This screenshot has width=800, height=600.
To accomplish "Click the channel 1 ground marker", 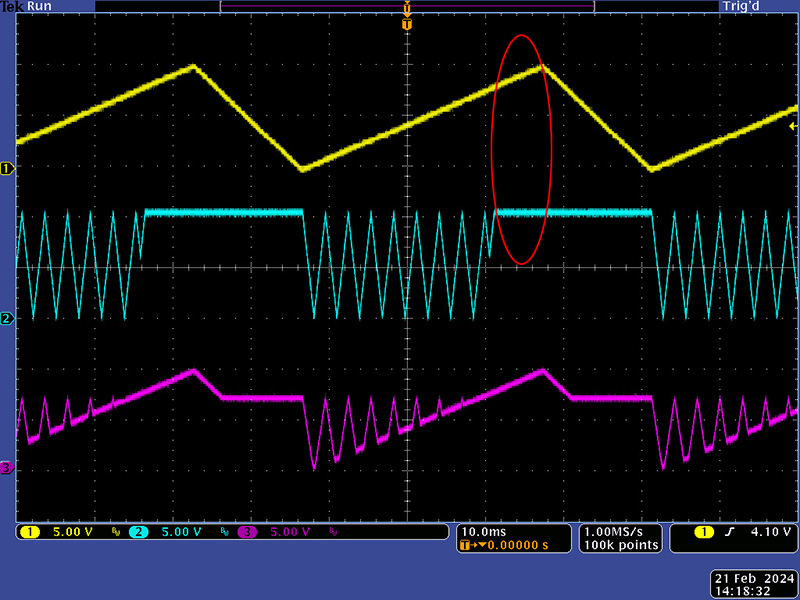I will pyautogui.click(x=6, y=169).
